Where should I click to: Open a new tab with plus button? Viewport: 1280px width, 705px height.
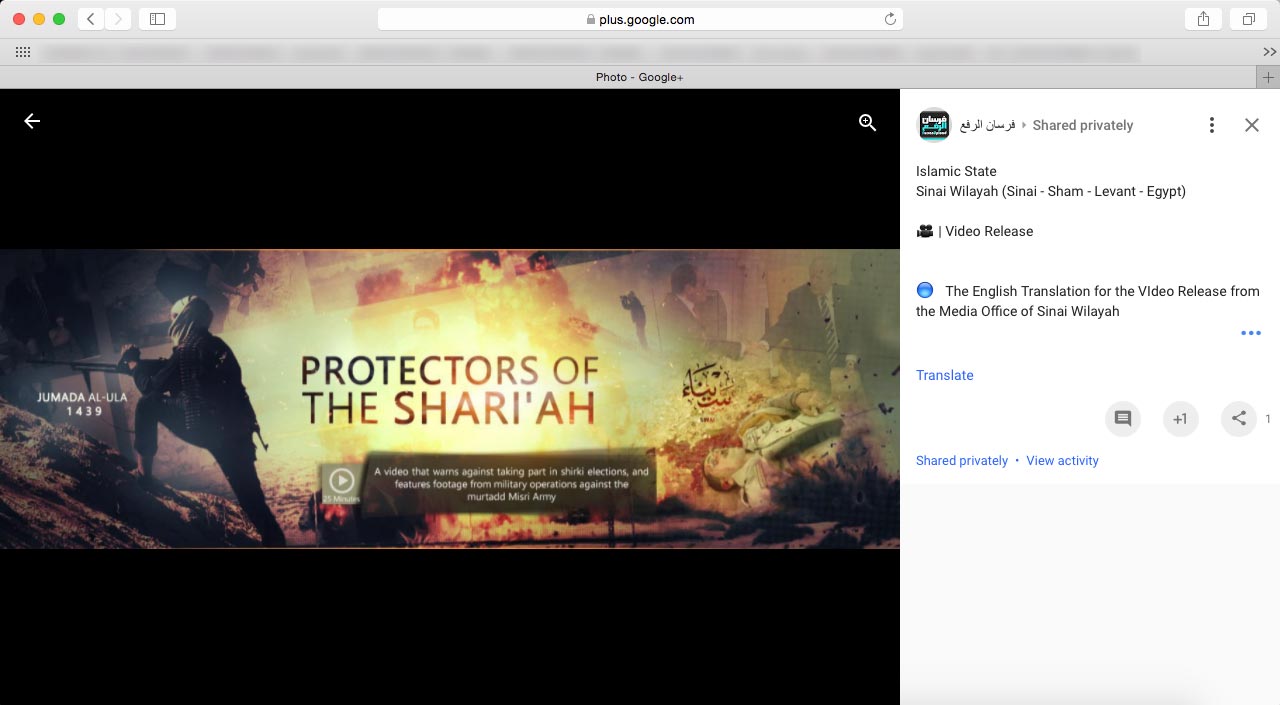[1267, 77]
